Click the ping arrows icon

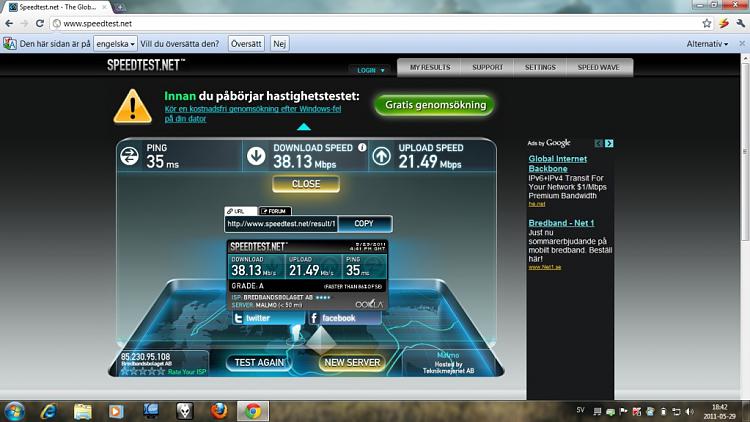(x=129, y=156)
